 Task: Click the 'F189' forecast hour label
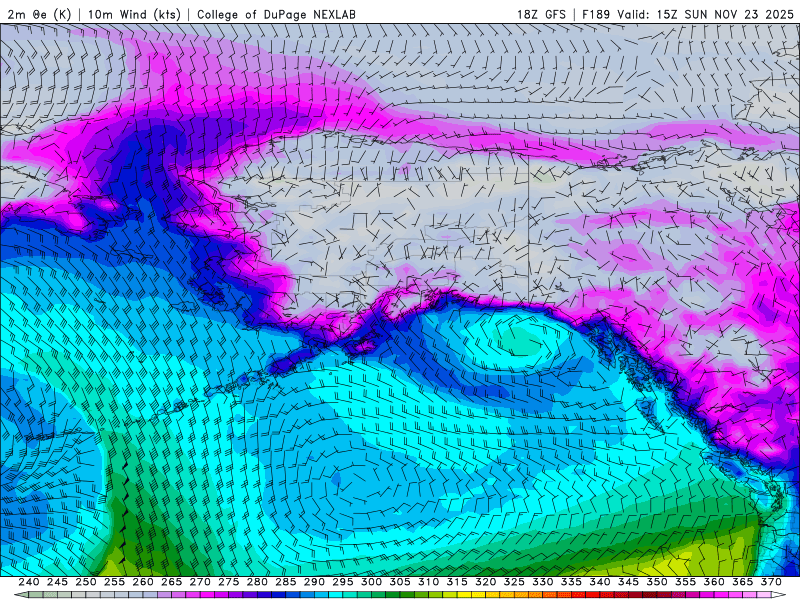596,14
